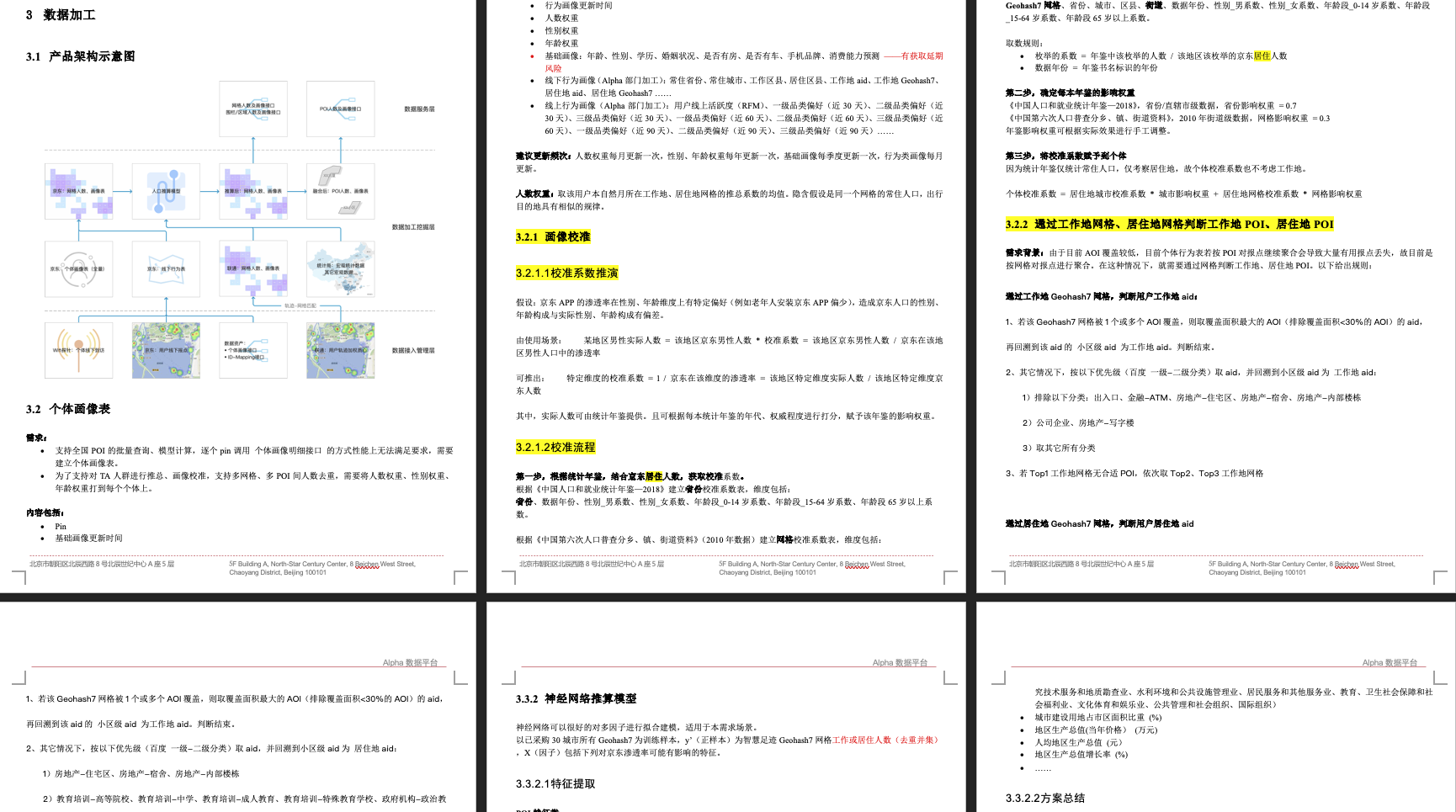Click the highlighted heading "3.2.1 画像校准"
This screenshot has width=1456, height=812.
click(553, 237)
